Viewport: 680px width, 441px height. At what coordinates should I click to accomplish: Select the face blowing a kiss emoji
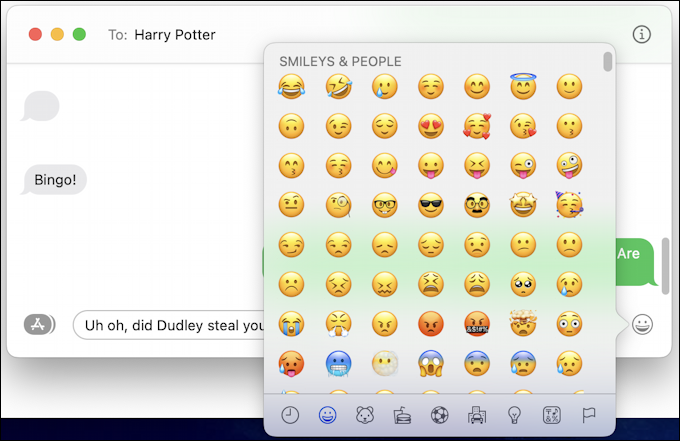coord(523,126)
